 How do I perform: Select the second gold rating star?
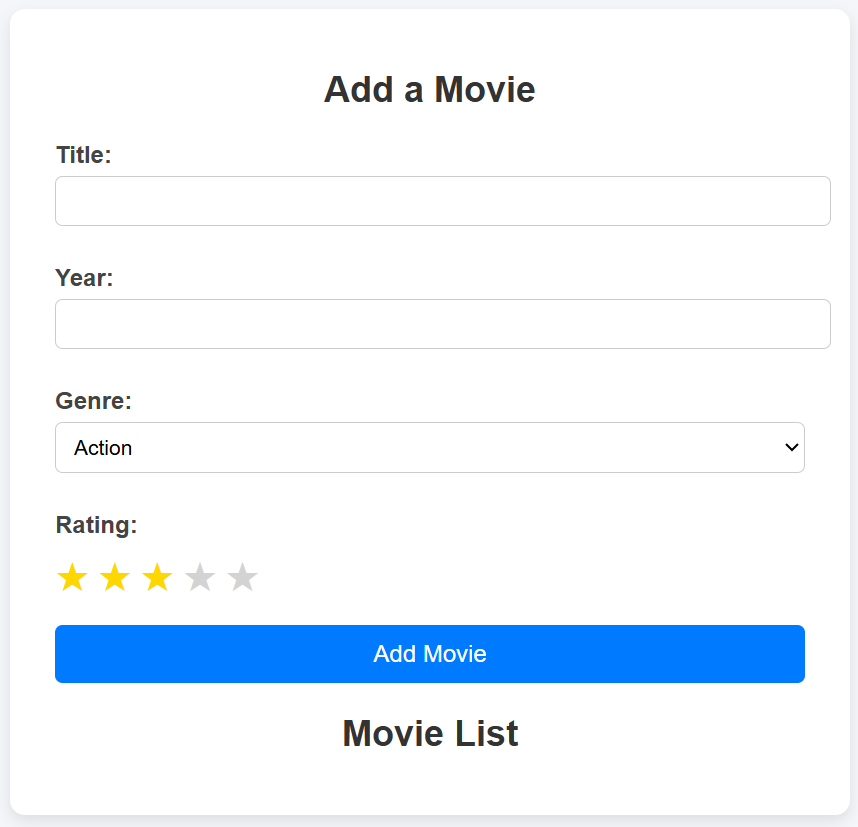click(115, 578)
